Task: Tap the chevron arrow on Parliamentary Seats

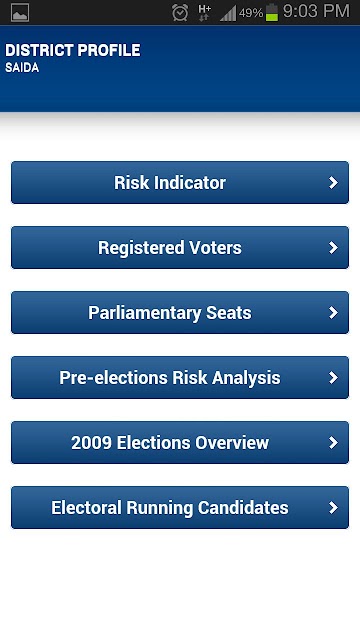Action: (x=333, y=313)
